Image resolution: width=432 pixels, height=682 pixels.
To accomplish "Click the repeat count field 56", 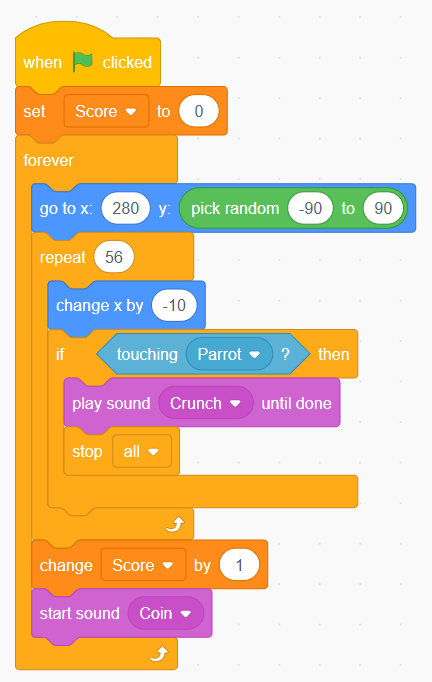I will (114, 257).
